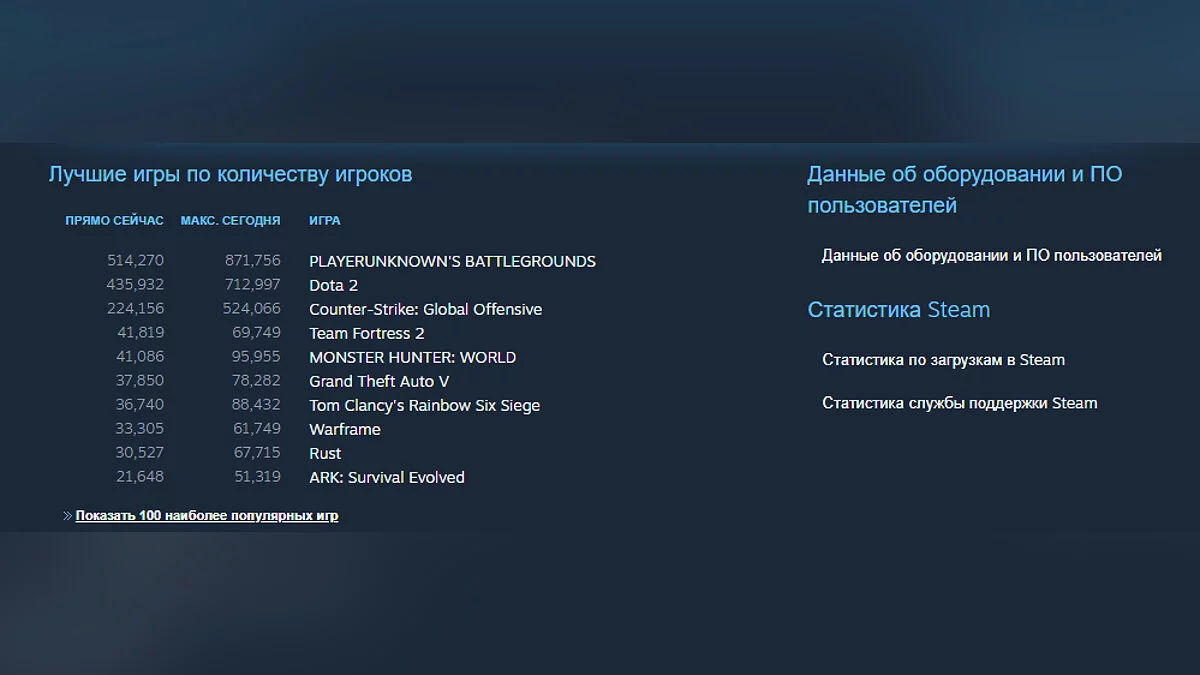Click peak value 712,997

[x=252, y=284]
